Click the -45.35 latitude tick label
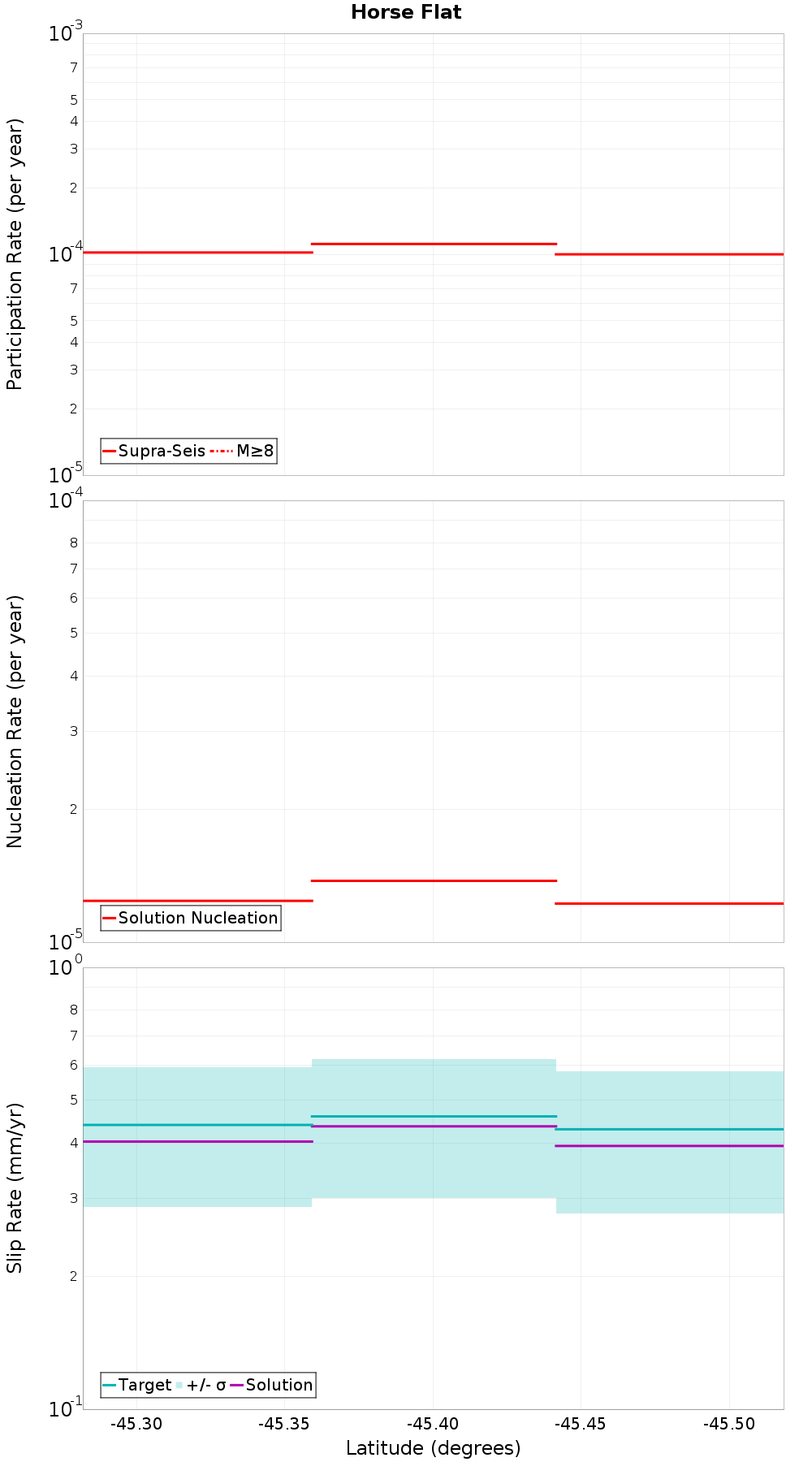The image size is (812, 1462). (285, 1424)
